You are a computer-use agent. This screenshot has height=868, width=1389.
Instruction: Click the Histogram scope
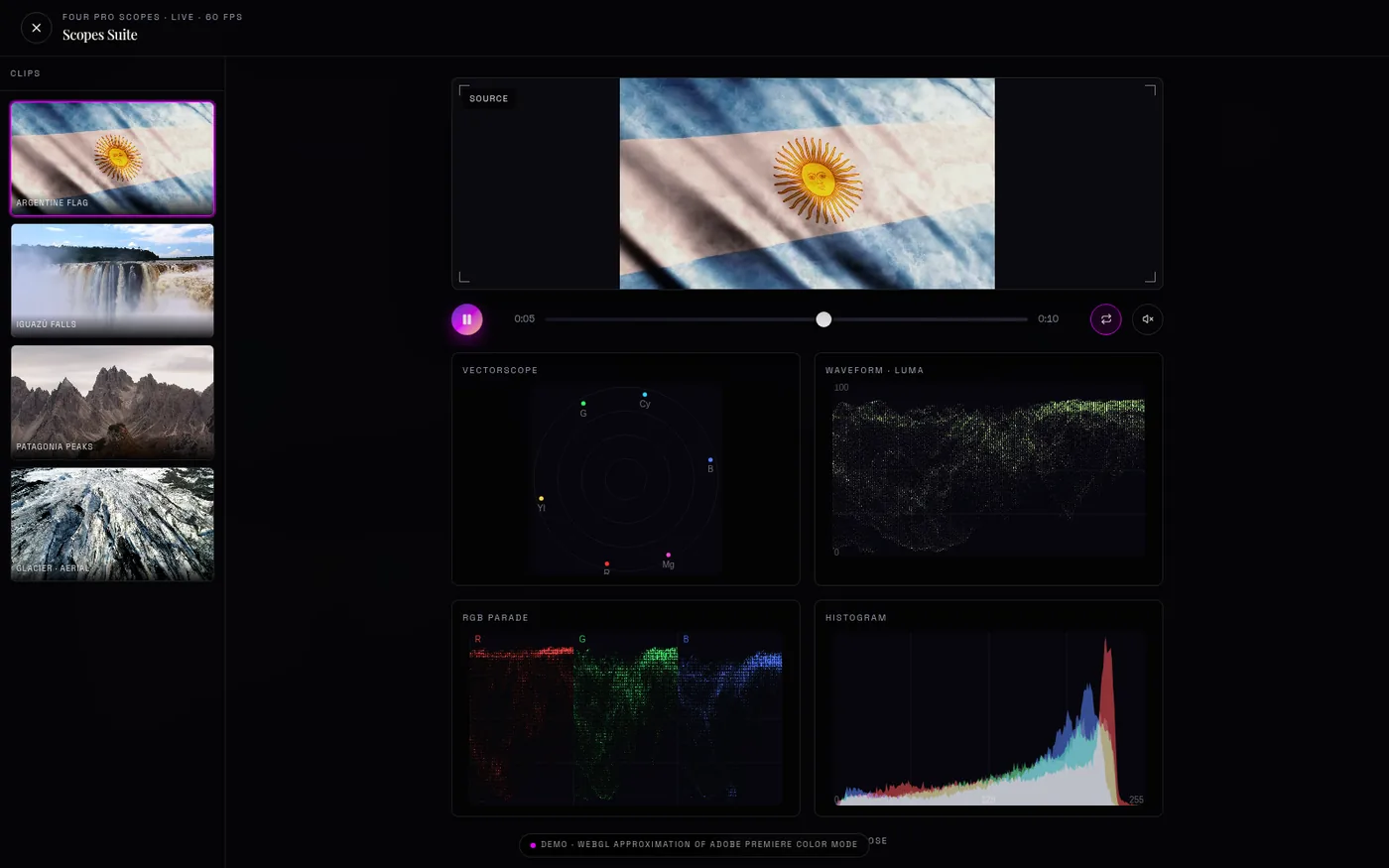988,717
